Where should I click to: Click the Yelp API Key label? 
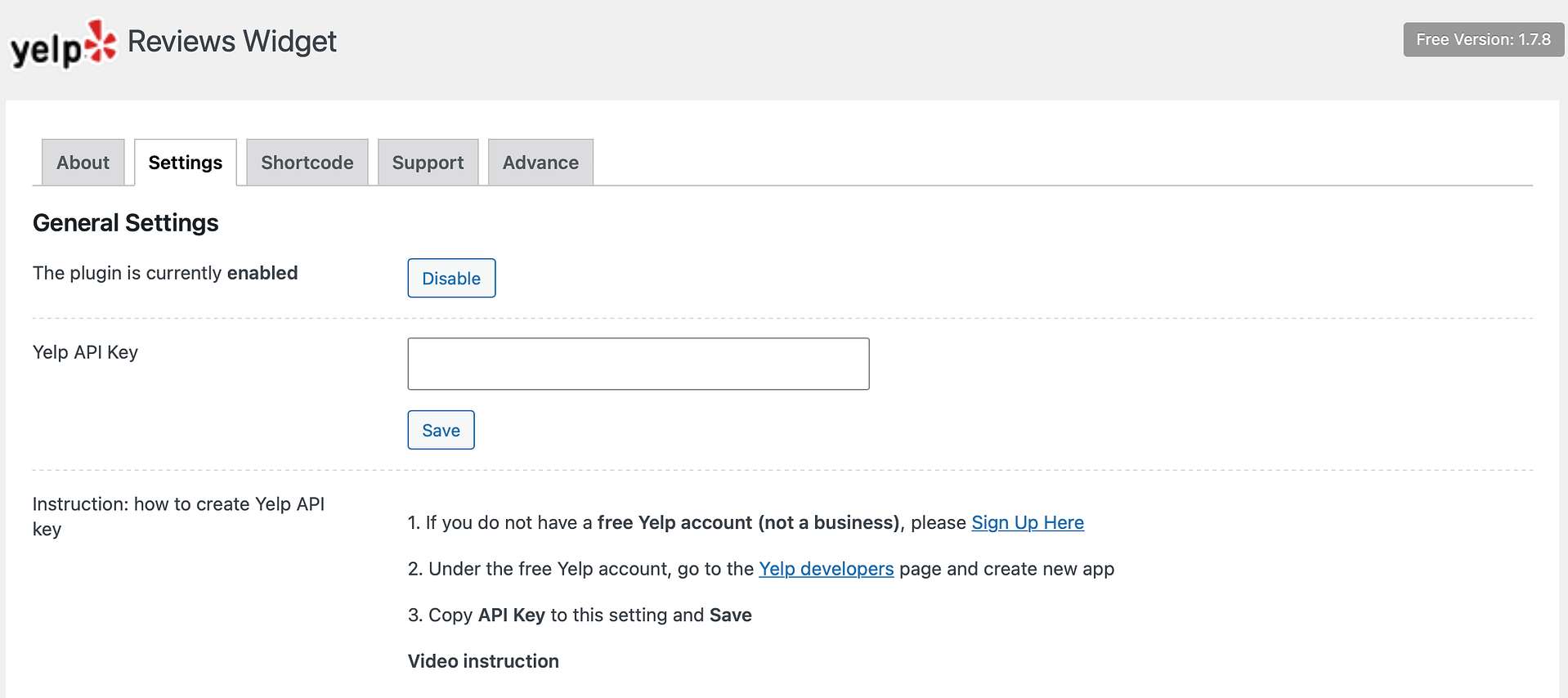click(85, 352)
